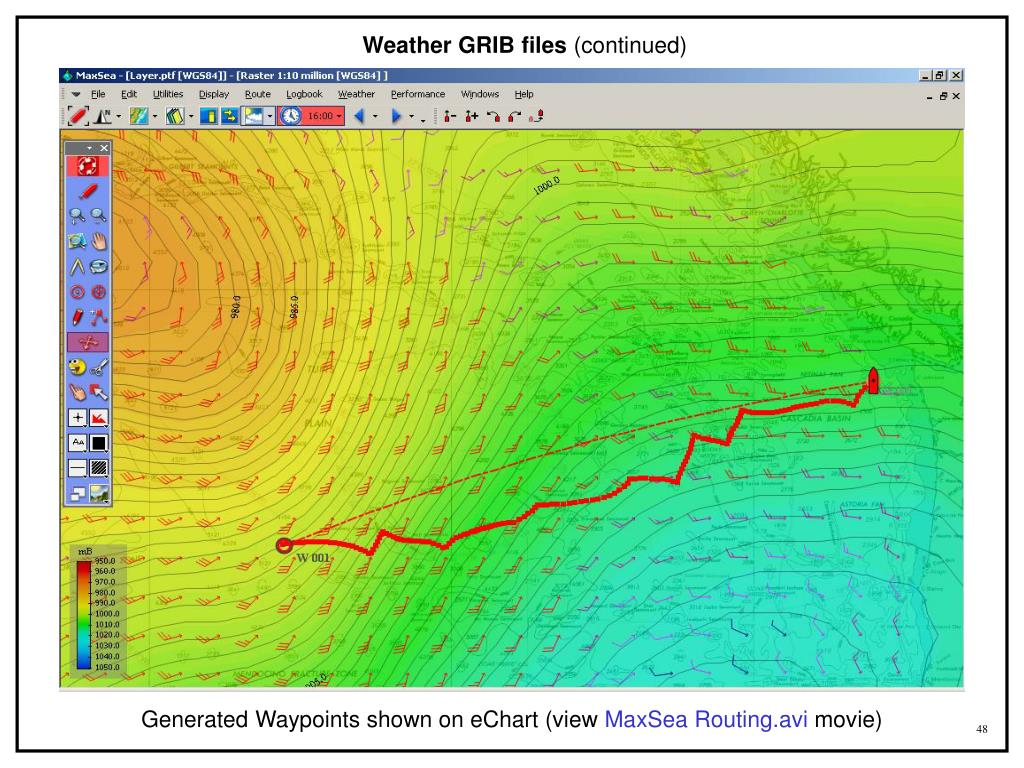The height and width of the screenshot is (768, 1024).
Task: Open the Route menu
Action: tap(257, 94)
